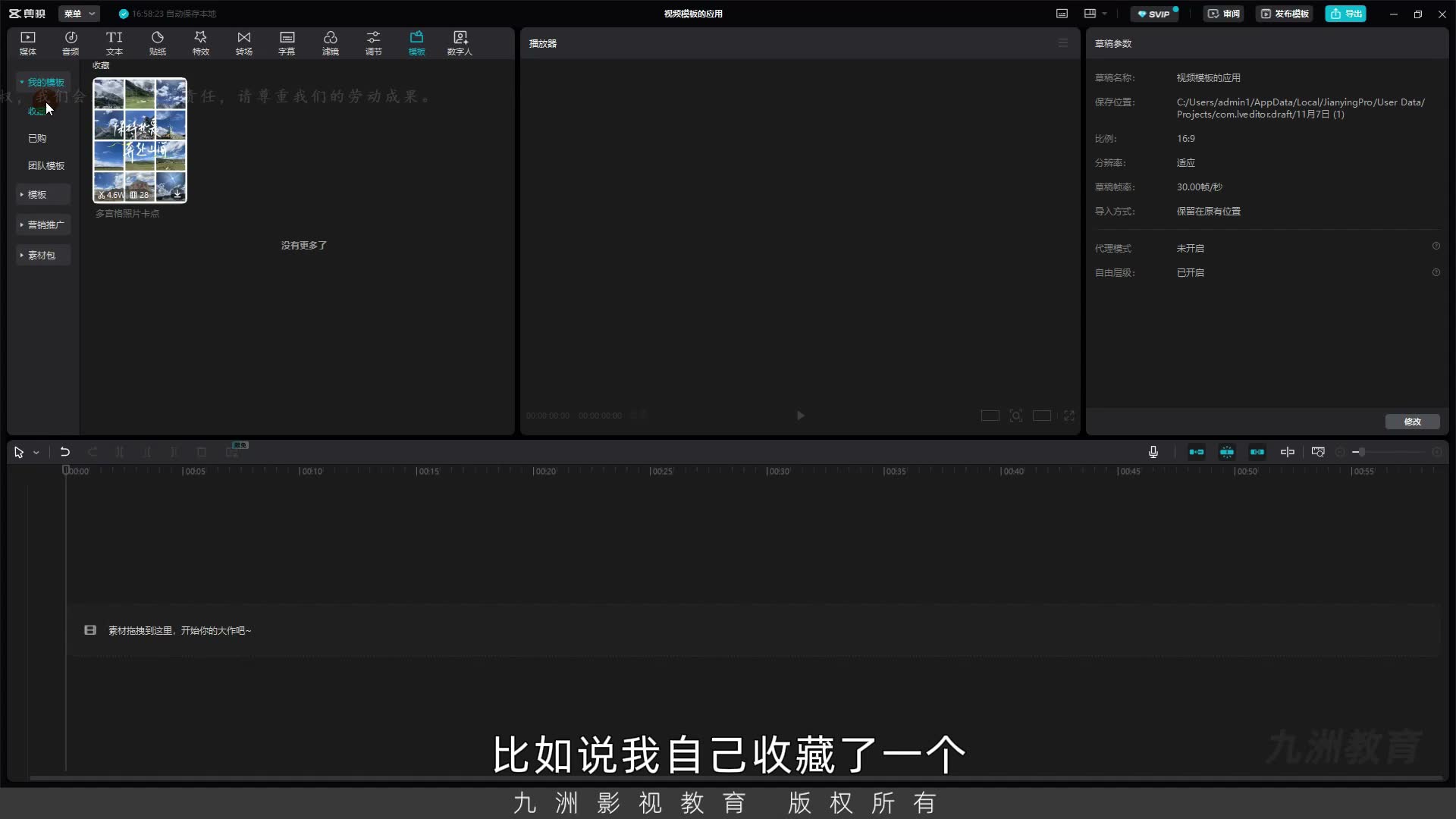Click timeline zoom-to-fit icon
The image size is (1456, 819).
[x=1319, y=453]
